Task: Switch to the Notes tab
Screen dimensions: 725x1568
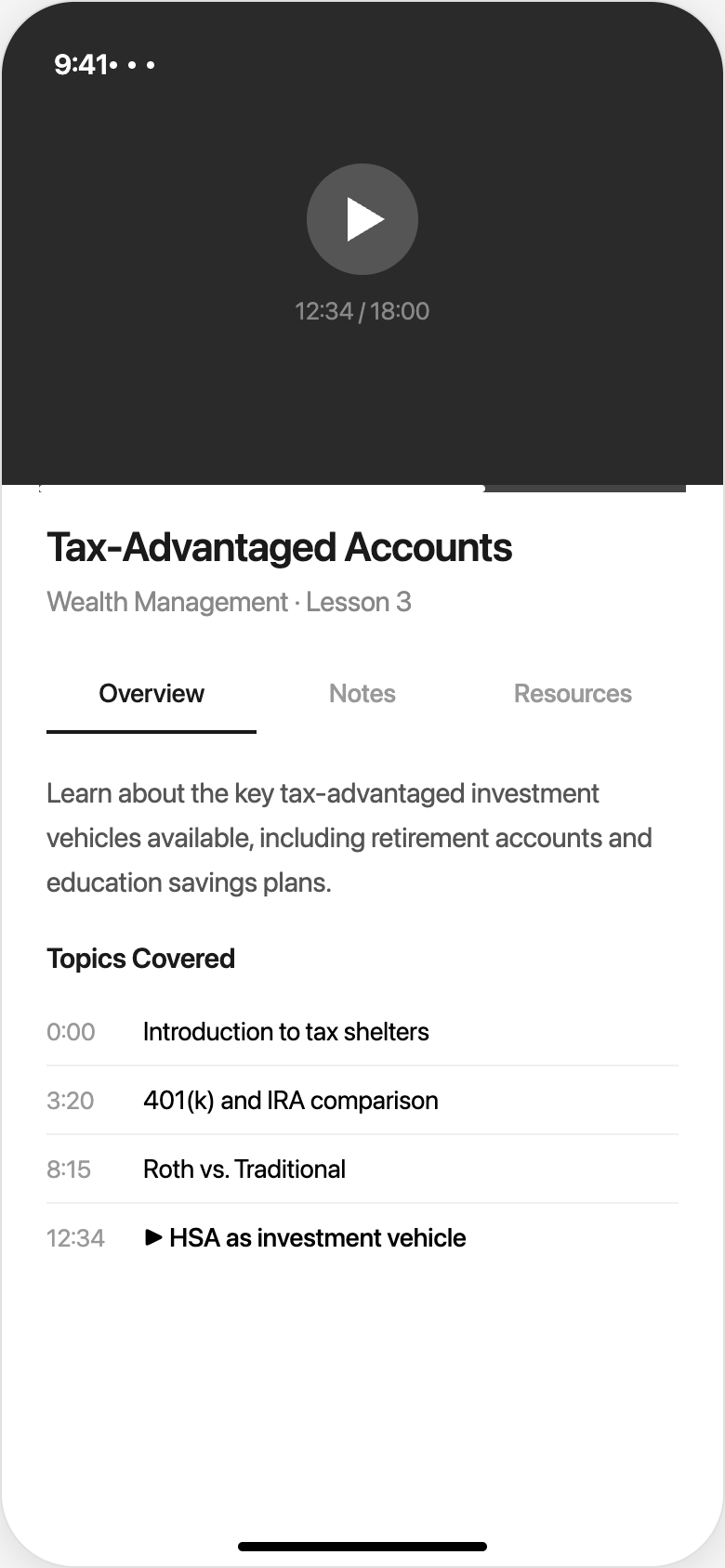Action: click(x=362, y=694)
